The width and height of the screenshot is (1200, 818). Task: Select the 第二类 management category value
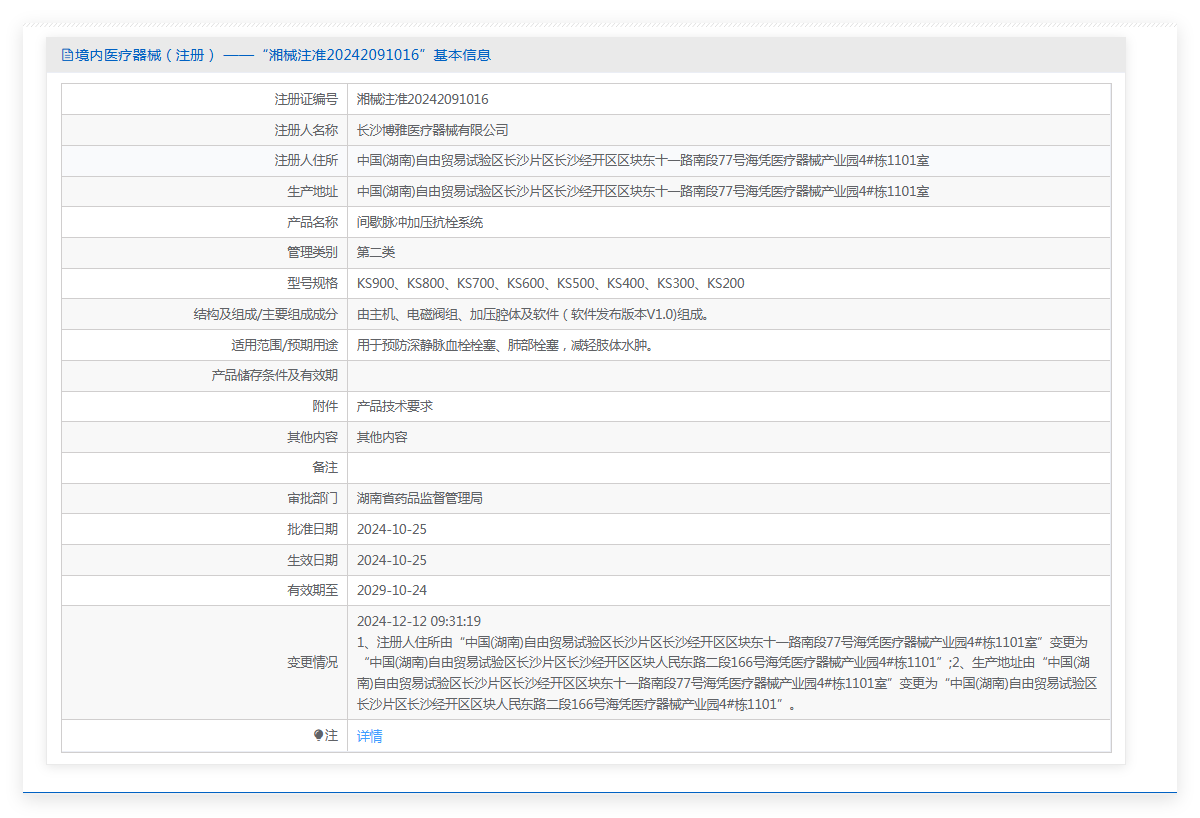376,252
